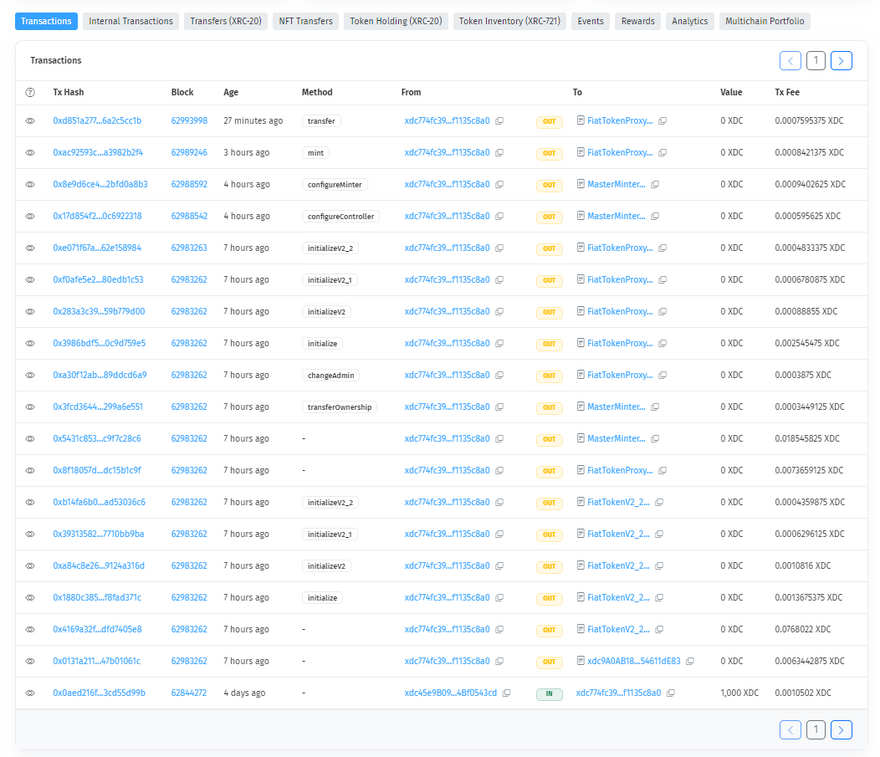This screenshot has height=757, width=880.
Task: Copy the From address in the transfer row
Action: pyautogui.click(x=500, y=121)
